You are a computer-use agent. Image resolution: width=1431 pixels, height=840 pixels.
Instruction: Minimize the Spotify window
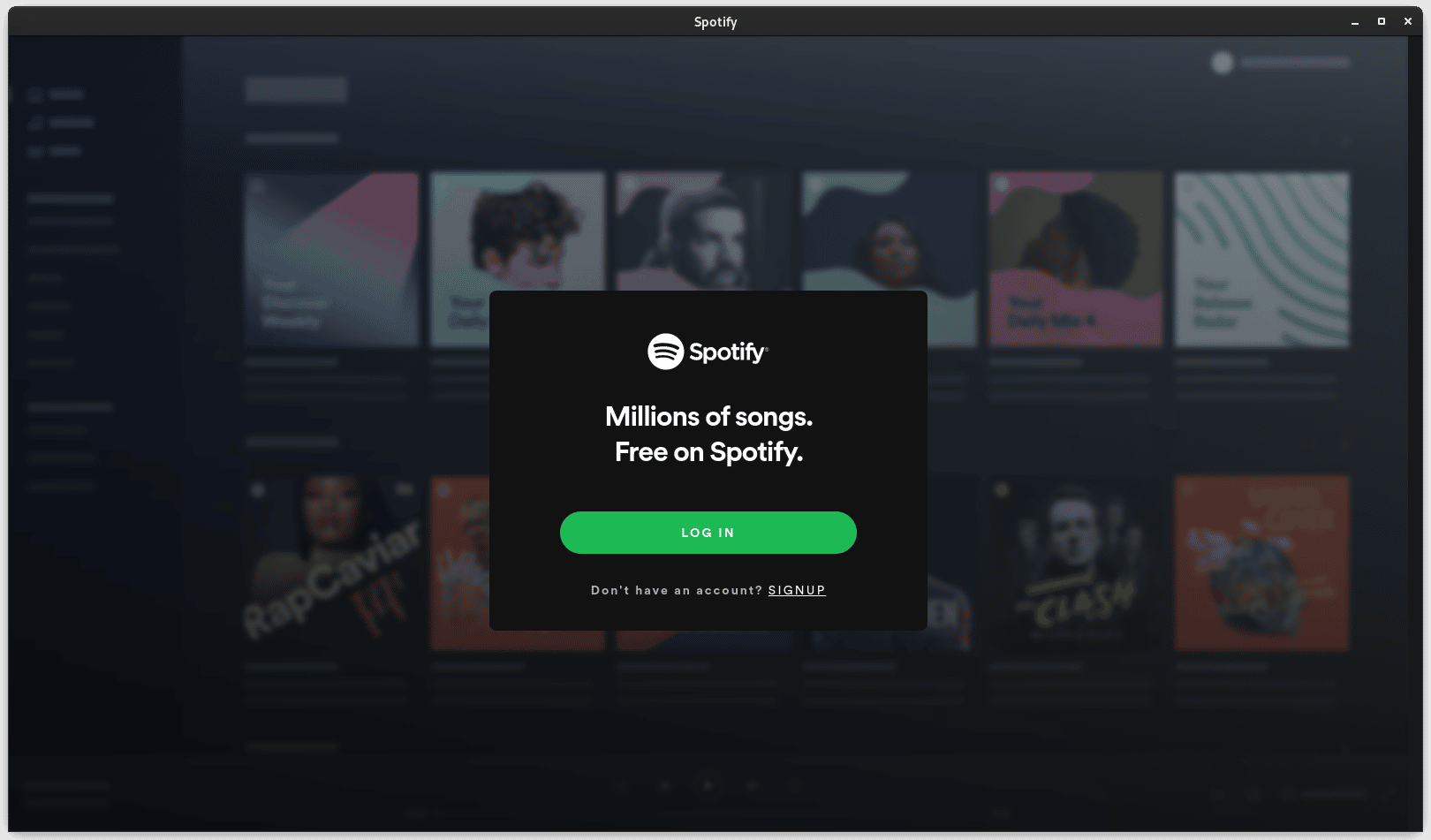(1354, 22)
